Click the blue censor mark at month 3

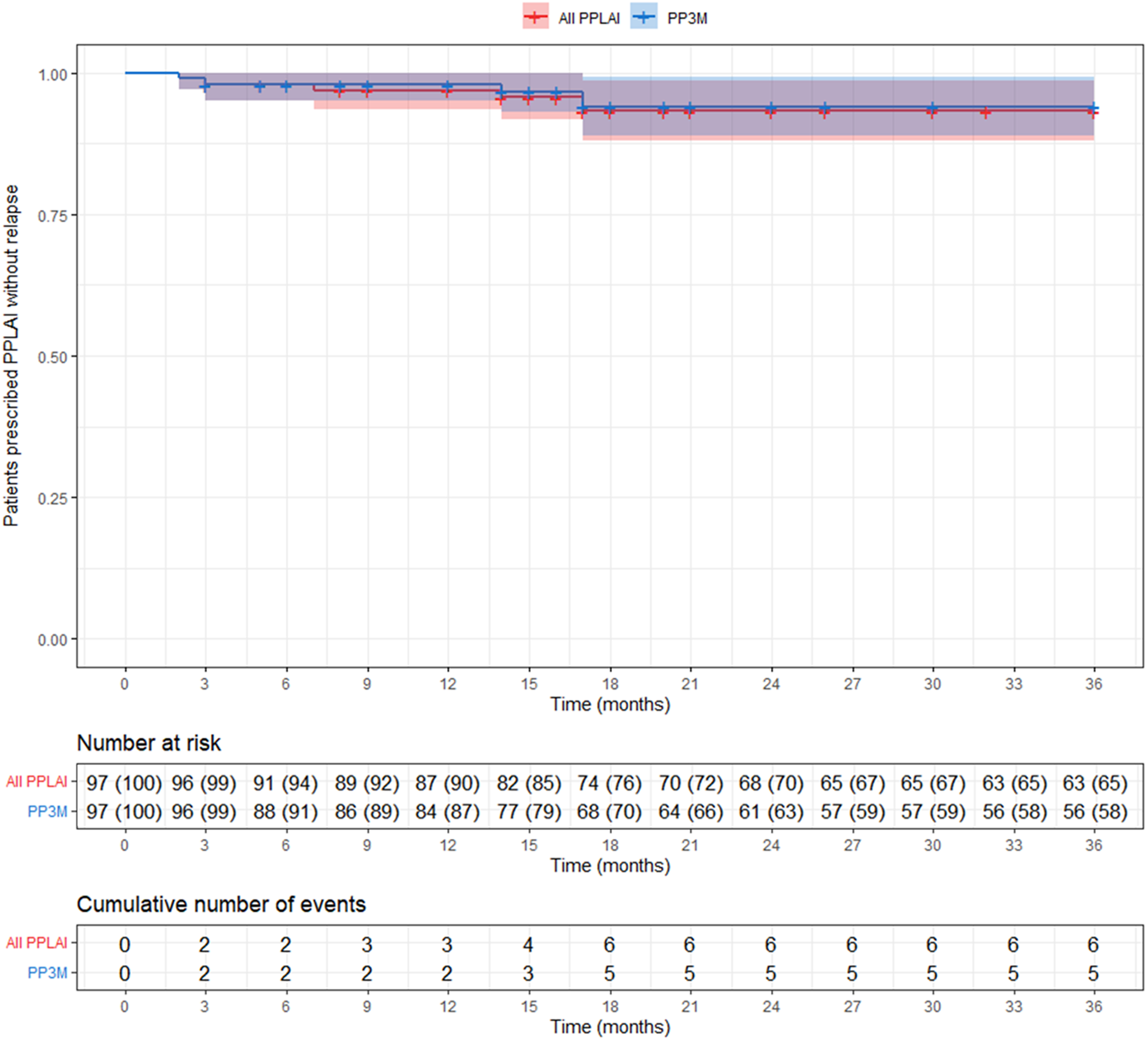tap(206, 86)
